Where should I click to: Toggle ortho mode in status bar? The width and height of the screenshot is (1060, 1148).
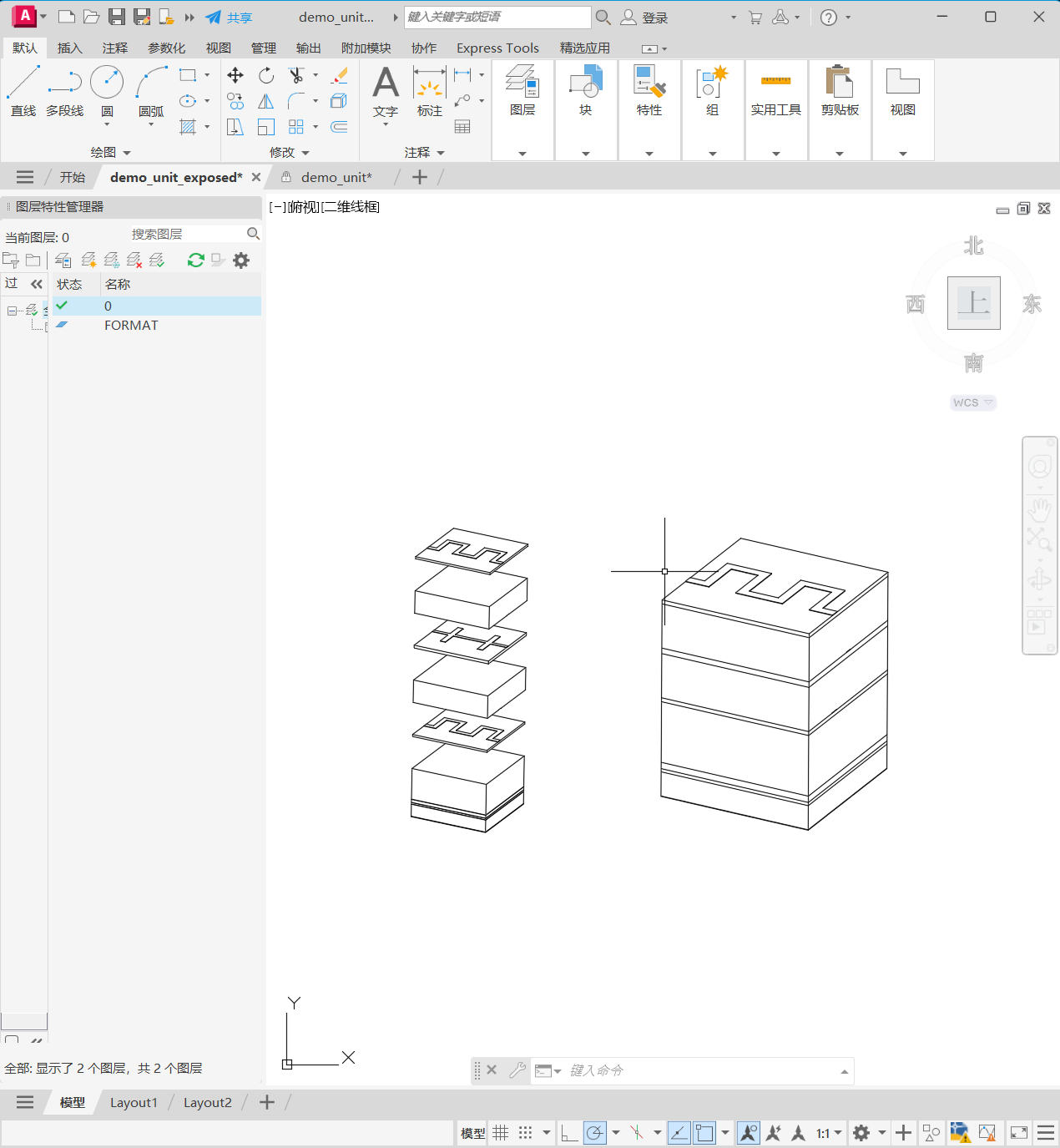569,1133
